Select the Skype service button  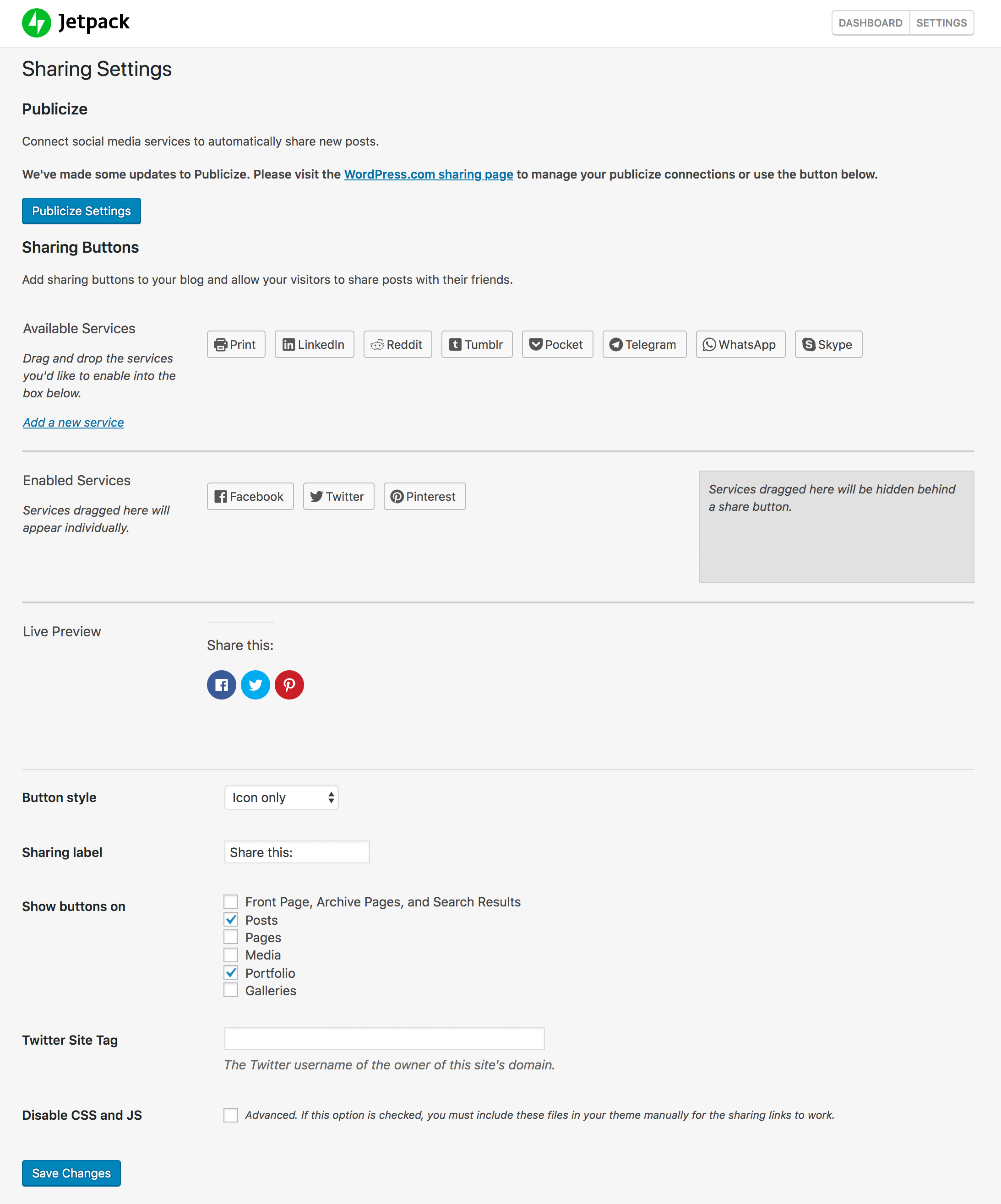click(828, 345)
